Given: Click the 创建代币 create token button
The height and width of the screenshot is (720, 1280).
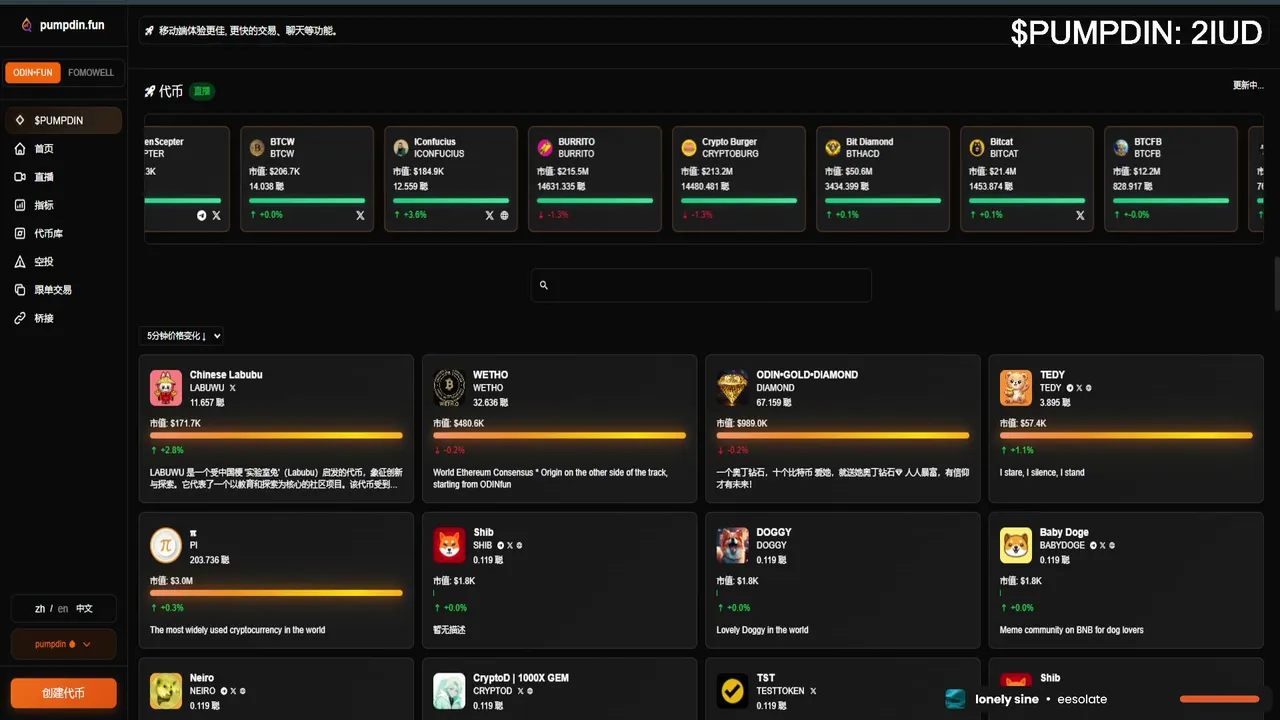Looking at the screenshot, I should pos(64,693).
